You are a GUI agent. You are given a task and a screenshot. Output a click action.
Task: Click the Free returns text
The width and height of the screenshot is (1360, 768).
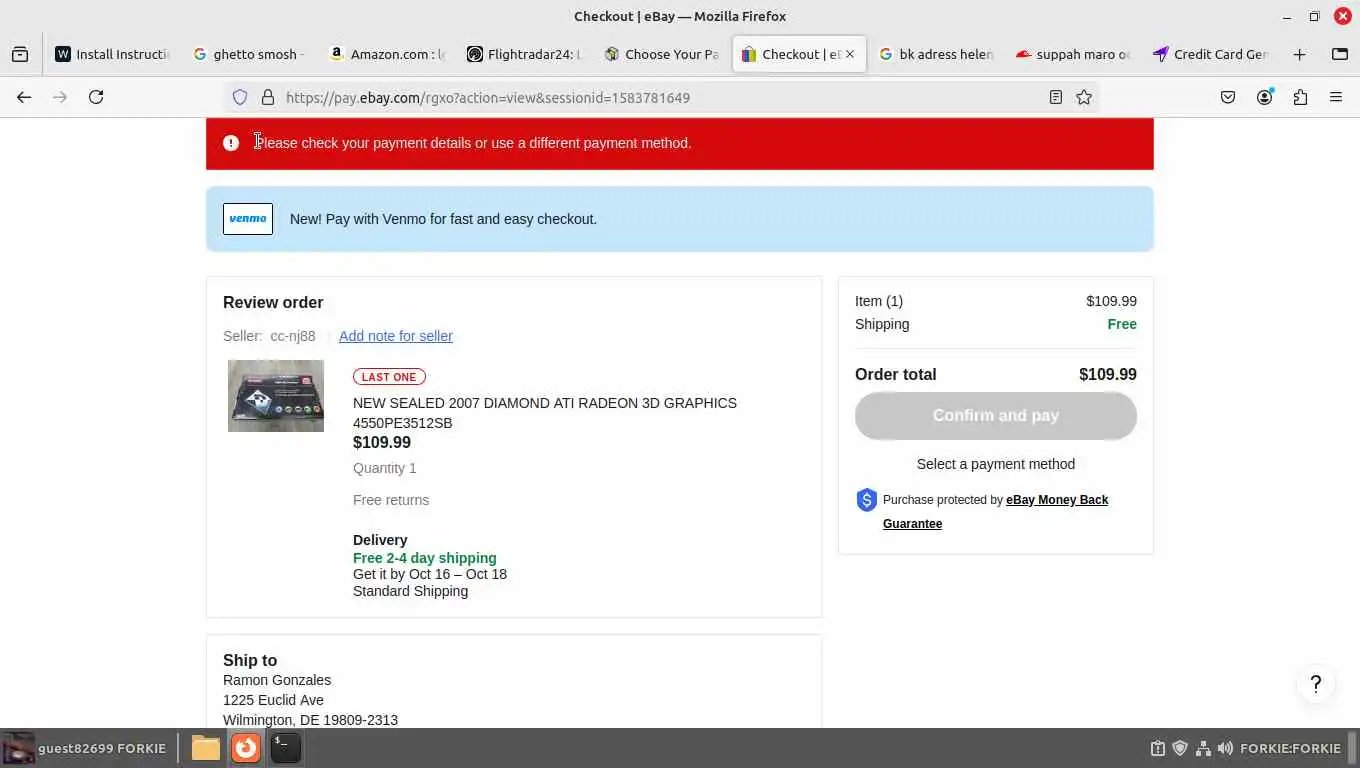point(391,500)
